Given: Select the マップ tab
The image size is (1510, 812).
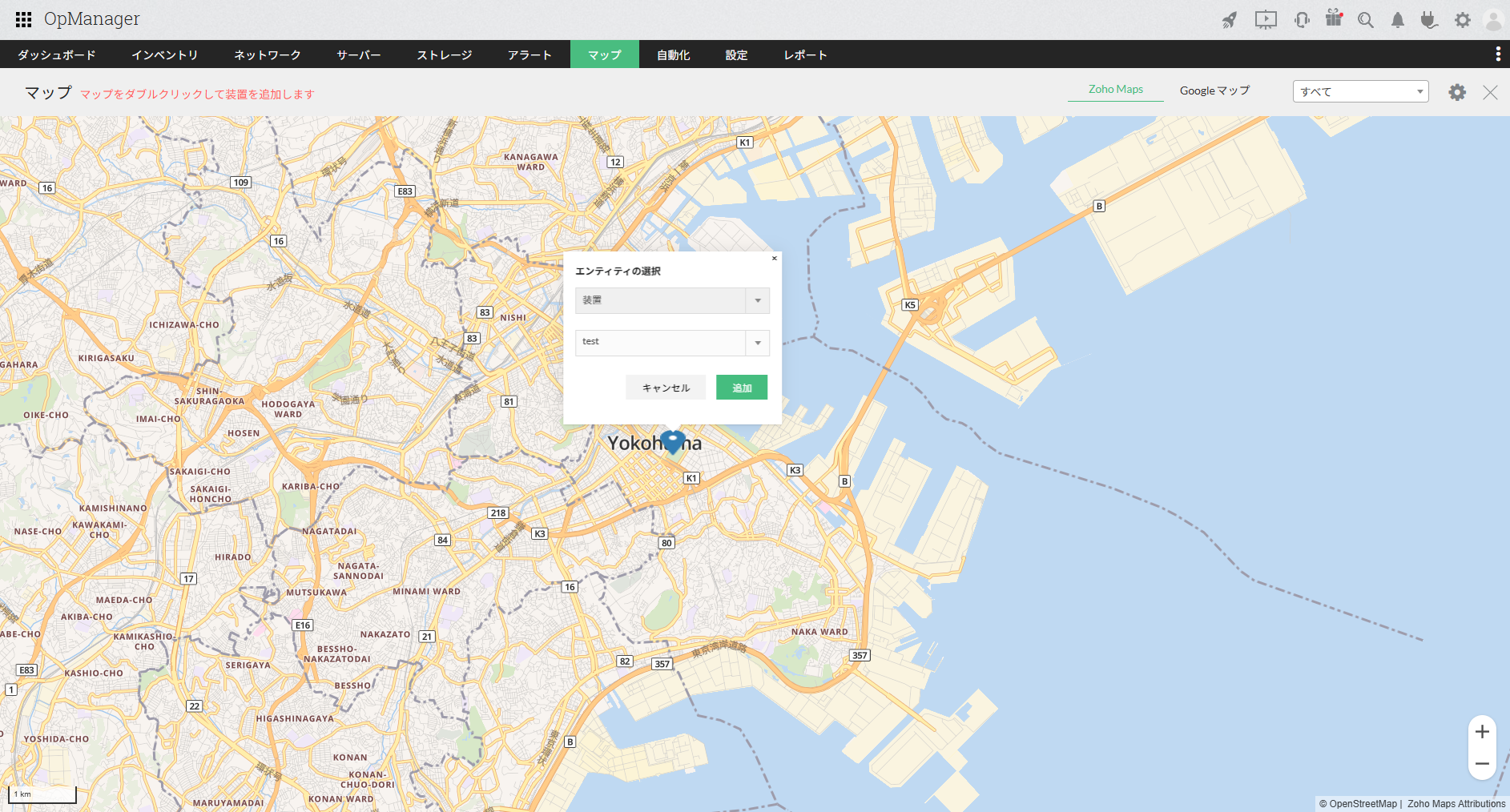Looking at the screenshot, I should point(605,54).
